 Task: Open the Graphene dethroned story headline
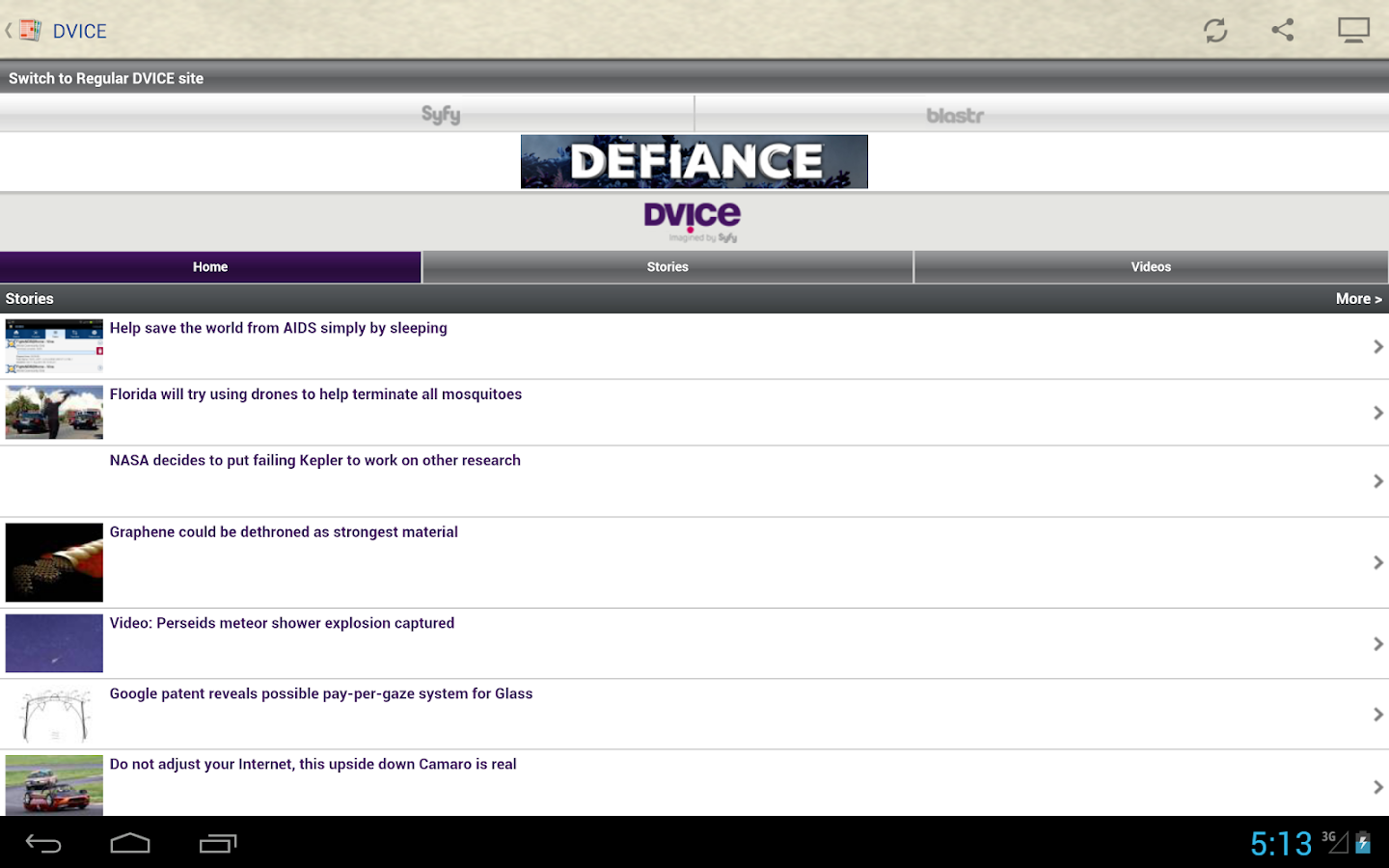pyautogui.click(x=284, y=532)
